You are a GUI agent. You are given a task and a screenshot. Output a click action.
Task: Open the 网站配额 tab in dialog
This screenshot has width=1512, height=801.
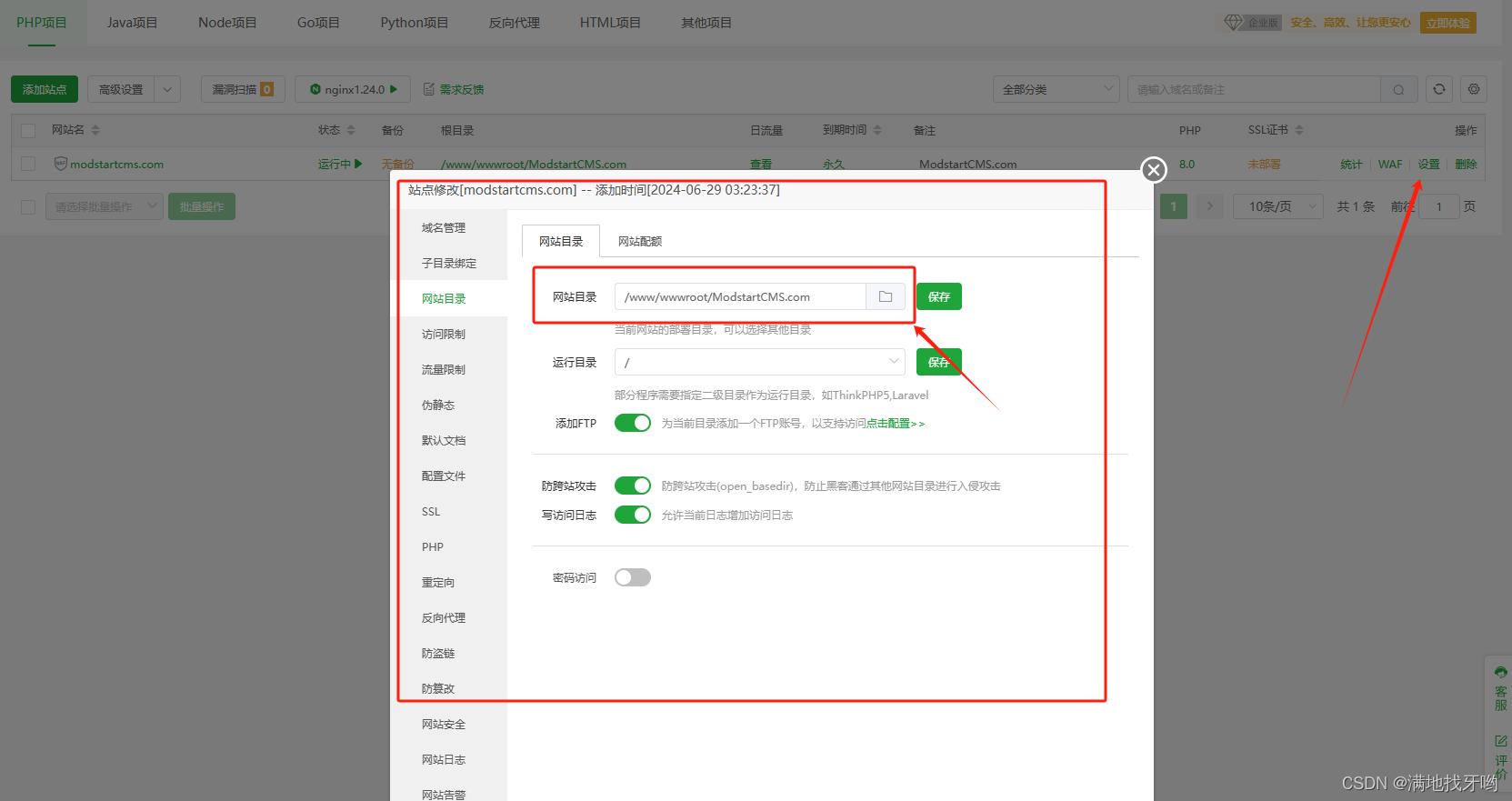click(640, 241)
